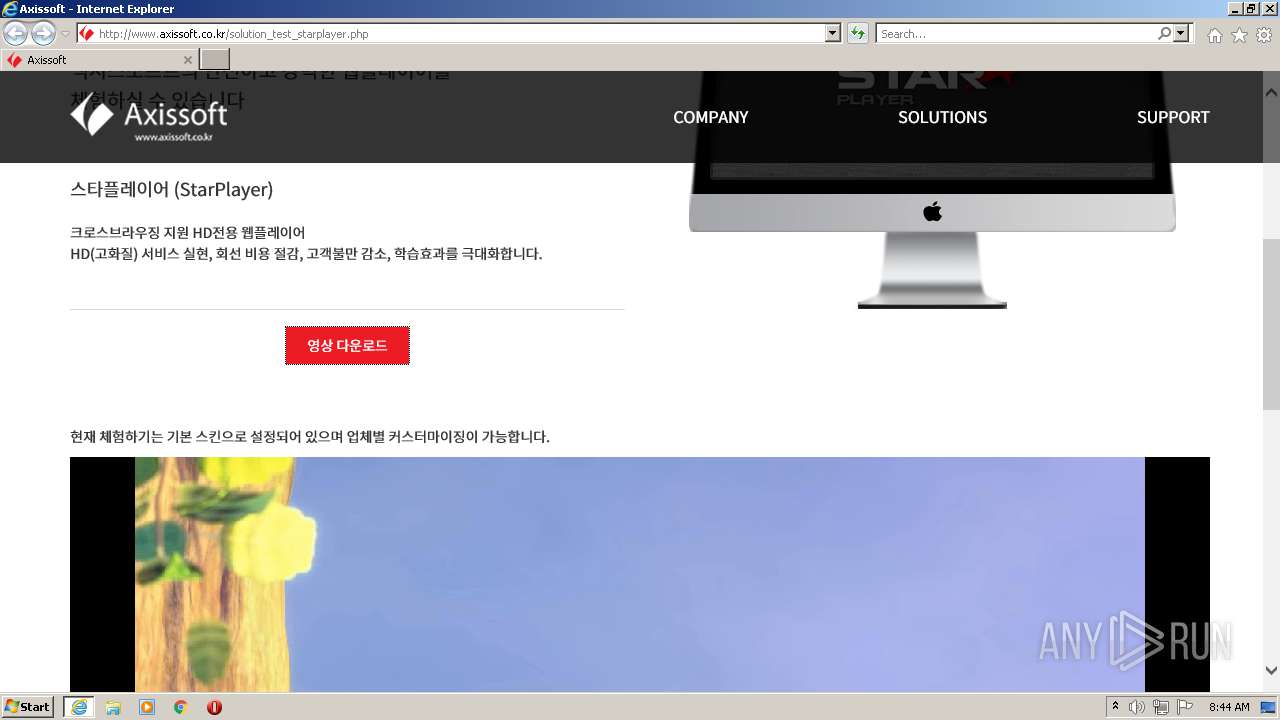Click the Refresh page icon
Viewport: 1280px width, 720px height.
[x=857, y=34]
